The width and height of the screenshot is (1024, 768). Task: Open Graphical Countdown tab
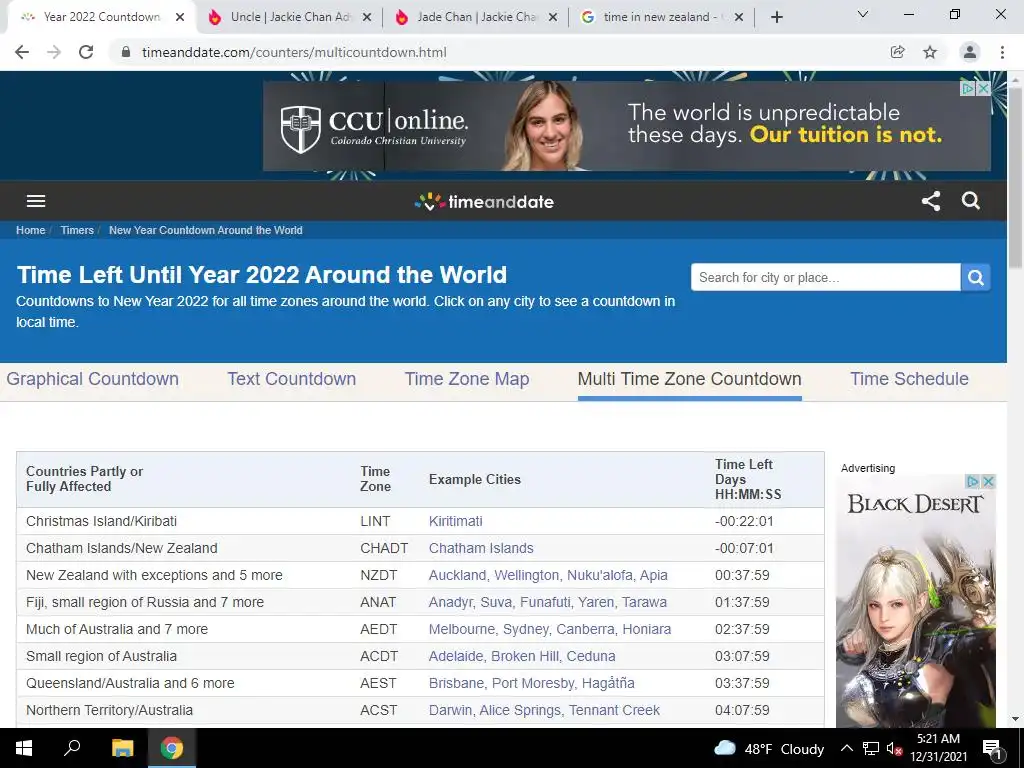click(92, 379)
